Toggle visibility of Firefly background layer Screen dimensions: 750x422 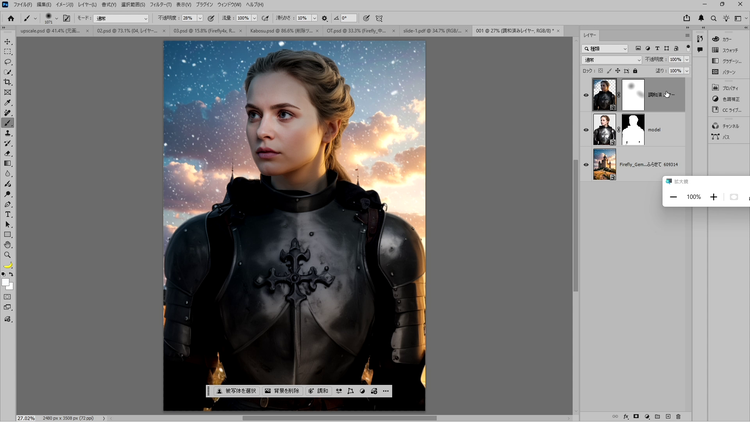tap(586, 164)
